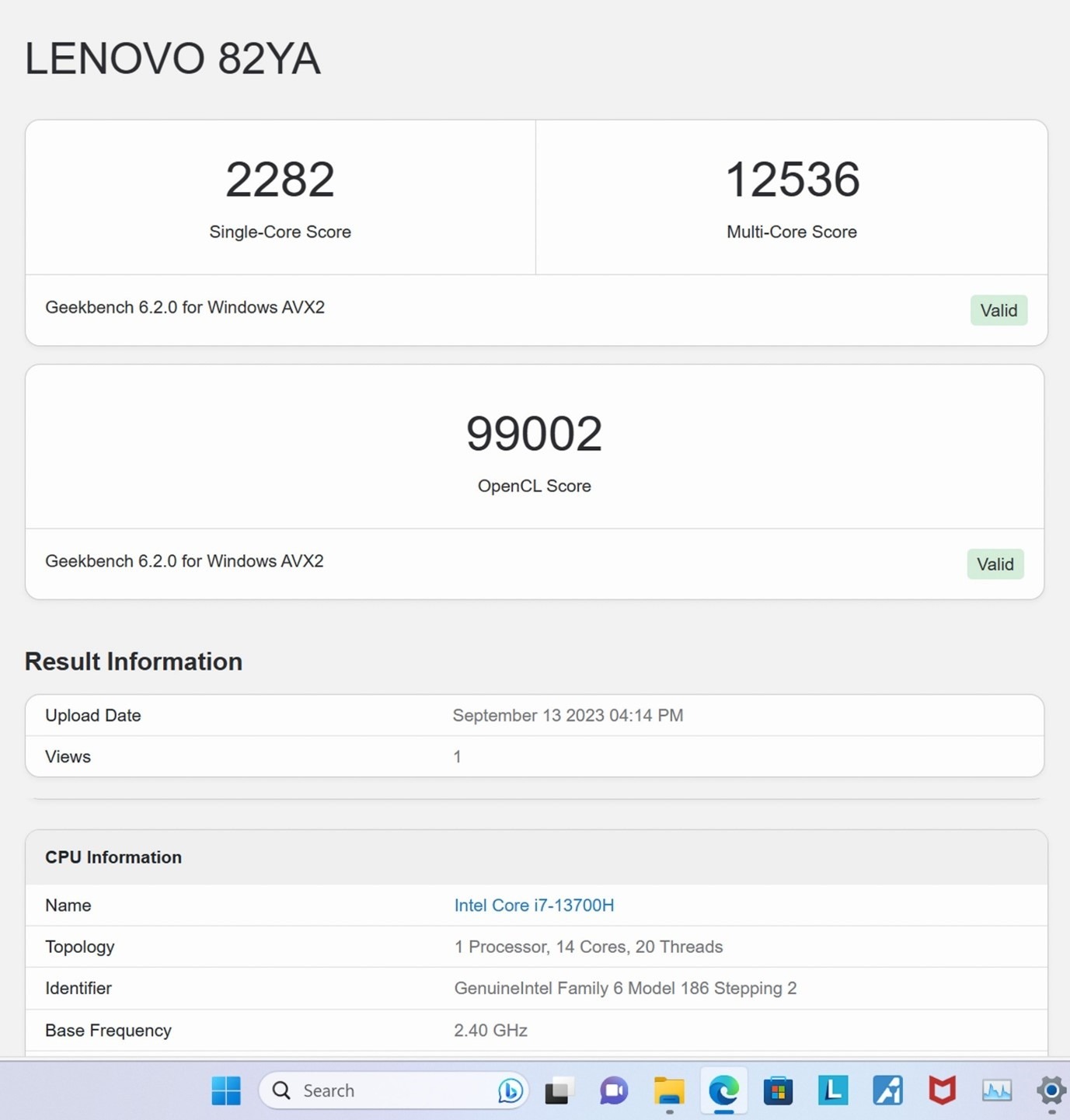Image resolution: width=1070 pixels, height=1120 pixels.
Task: Follow the Intel Core i7-13700H link
Action: [535, 905]
